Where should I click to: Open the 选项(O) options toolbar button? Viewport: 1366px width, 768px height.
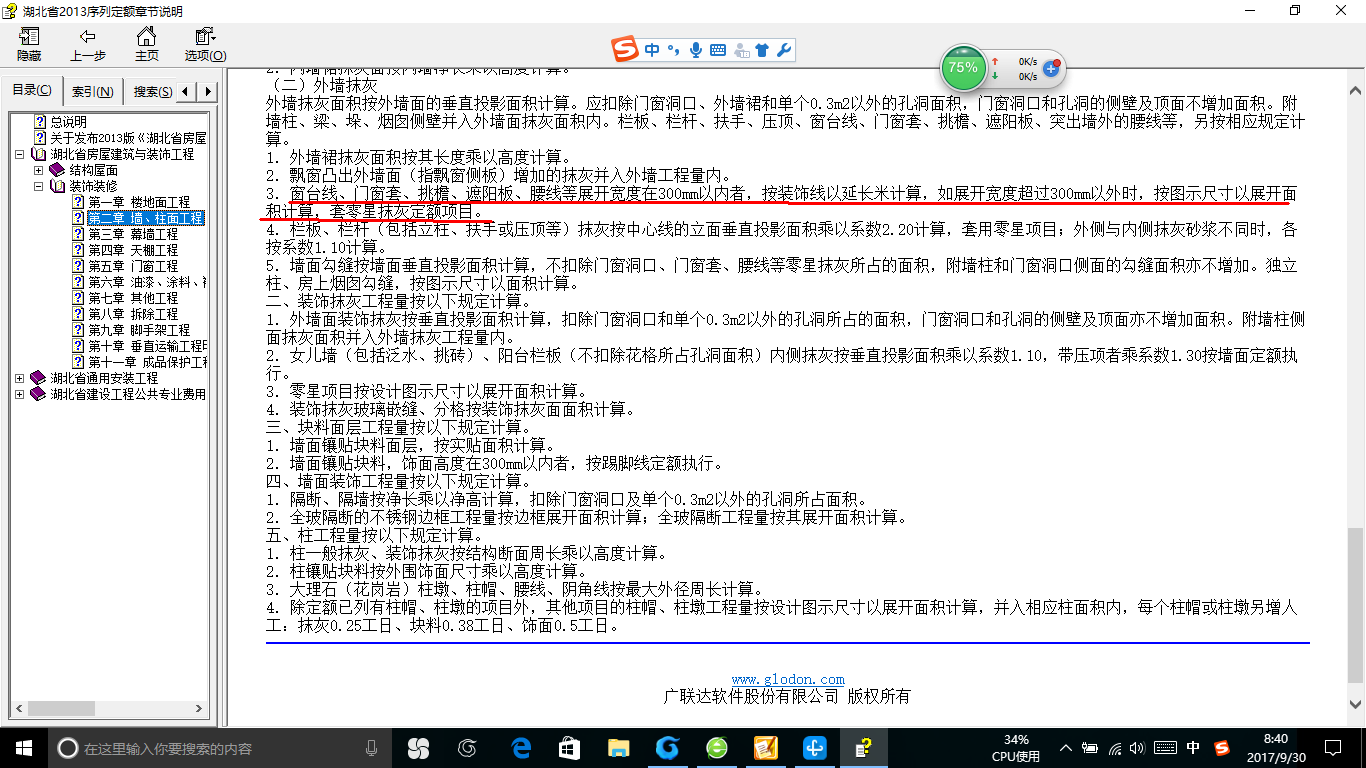coord(205,45)
